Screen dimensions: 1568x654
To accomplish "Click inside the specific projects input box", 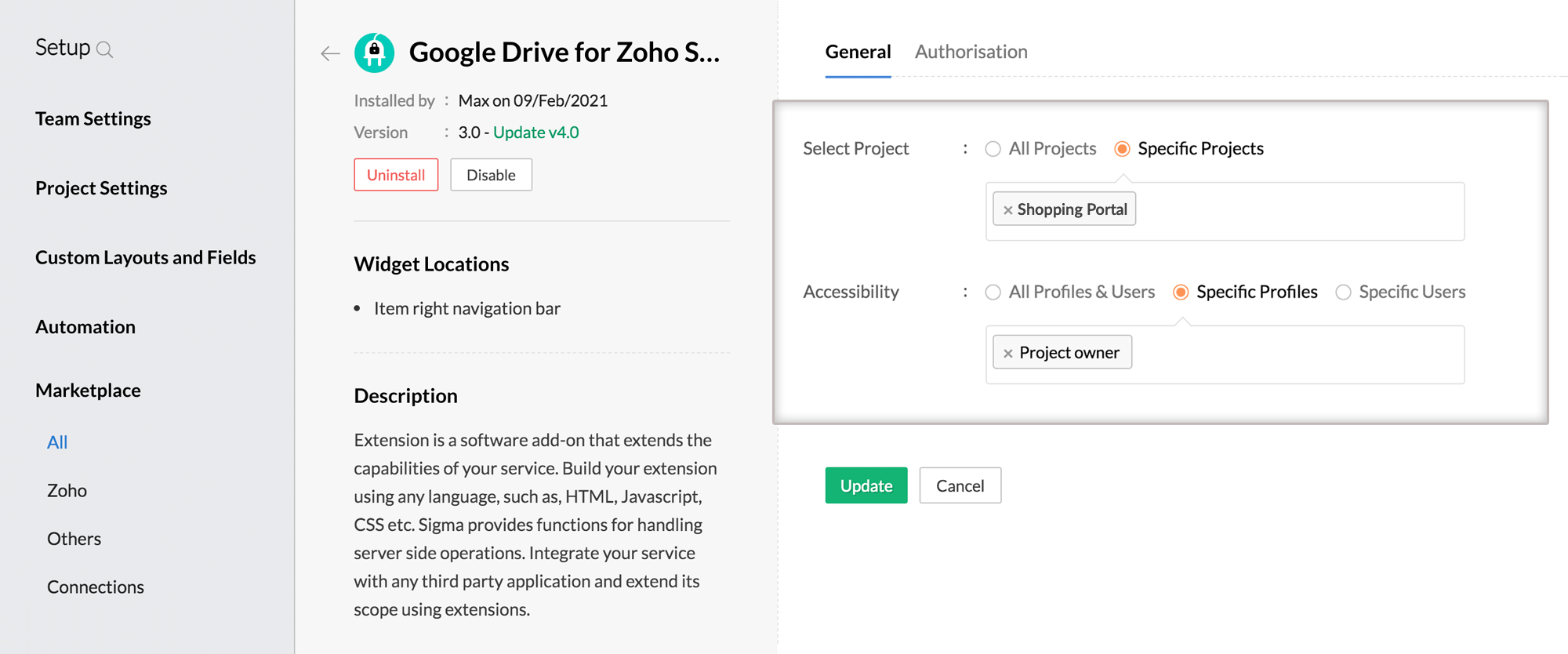I will [x=1294, y=211].
